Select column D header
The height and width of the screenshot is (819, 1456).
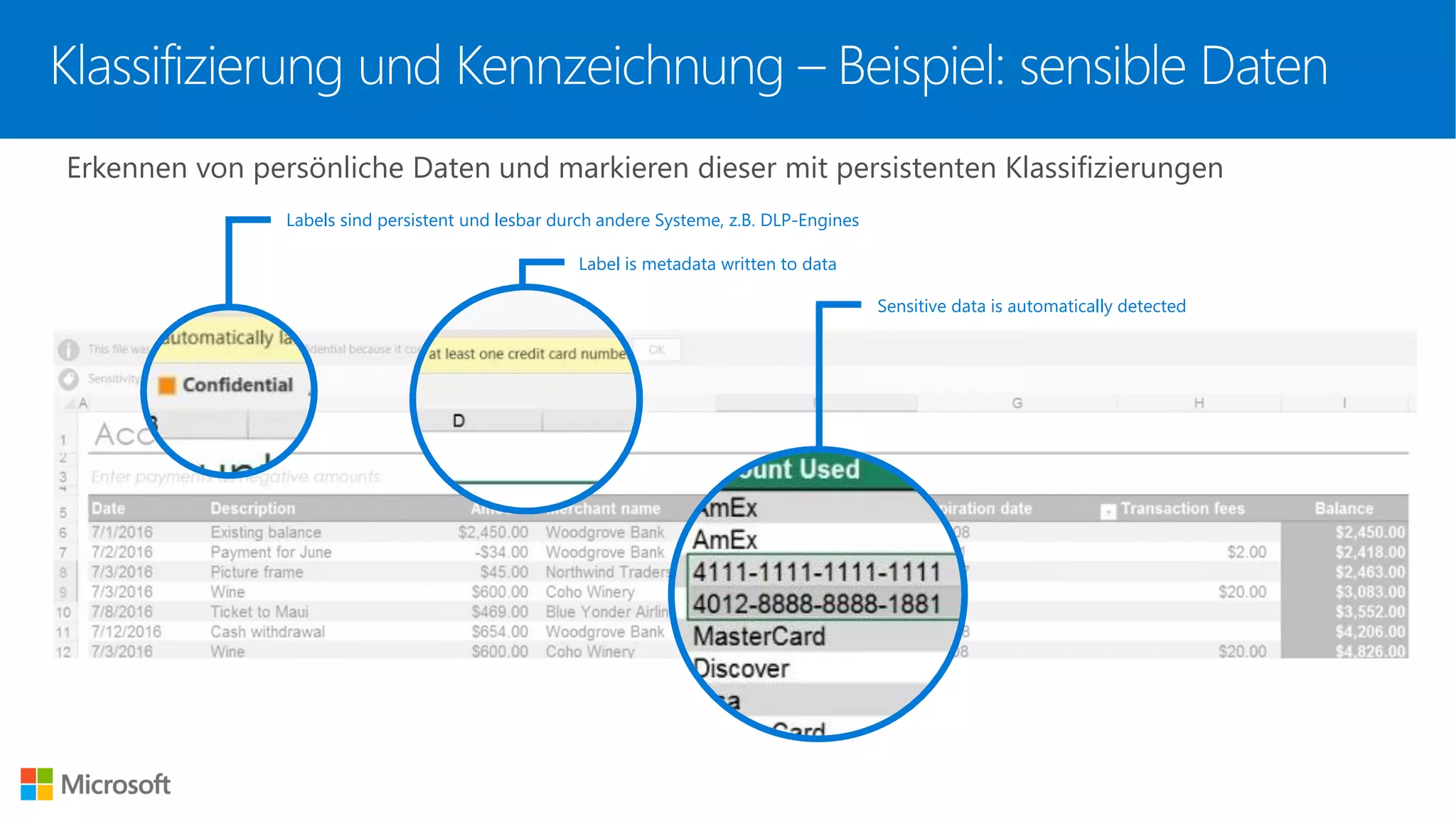[x=459, y=421]
